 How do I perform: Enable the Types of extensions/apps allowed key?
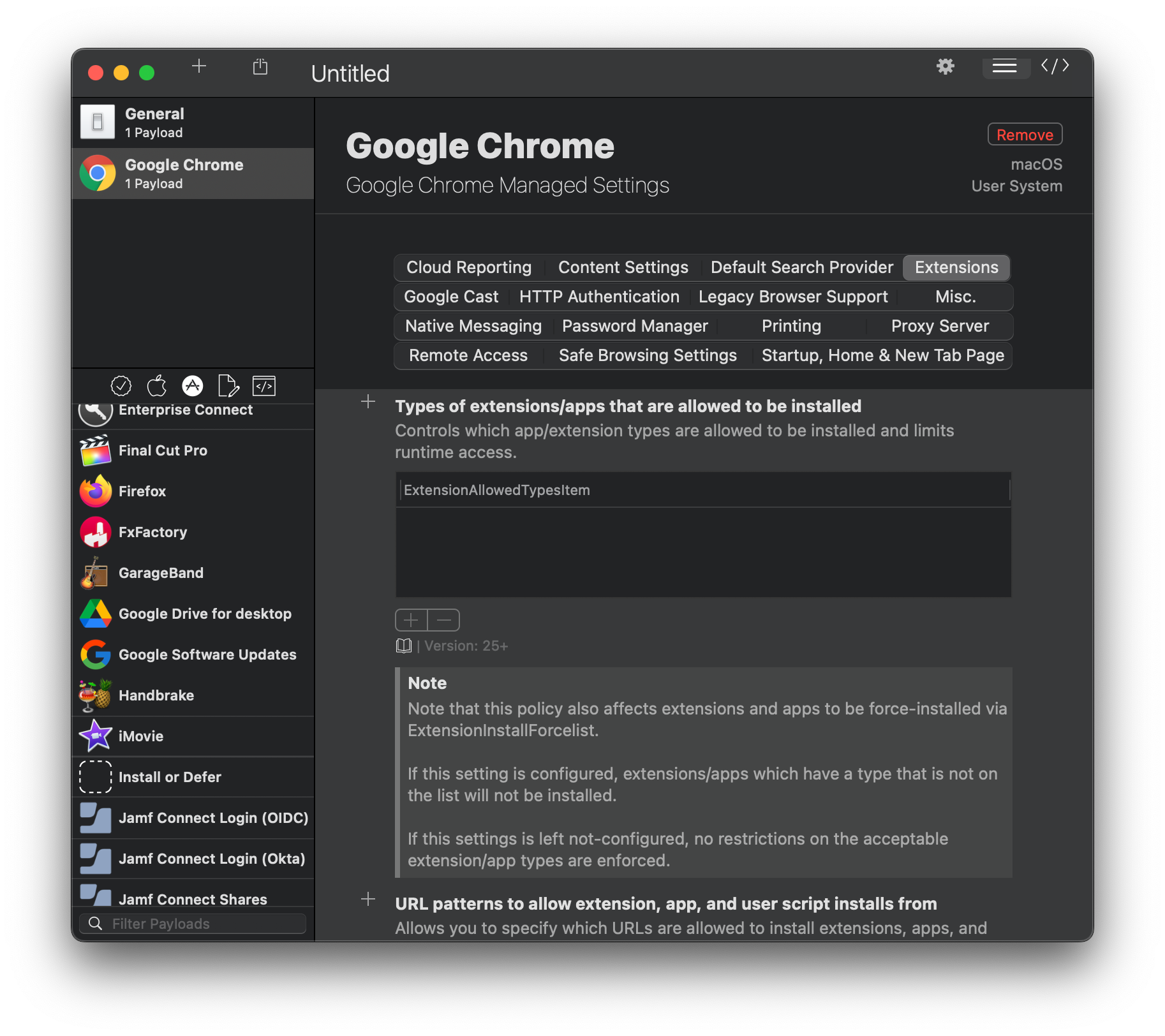pyautogui.click(x=368, y=401)
